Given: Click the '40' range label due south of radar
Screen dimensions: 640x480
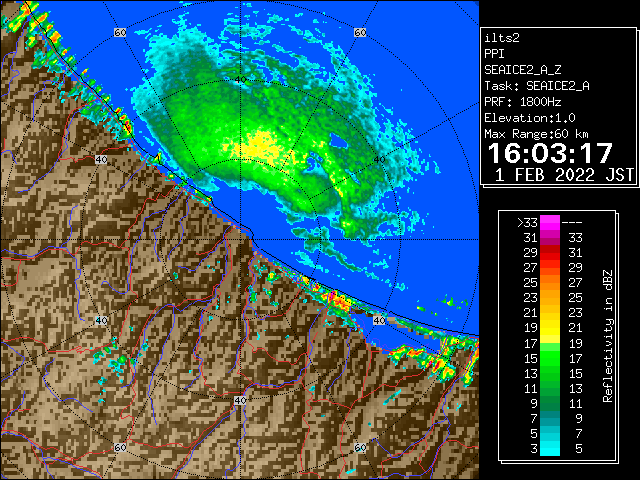Looking at the screenshot, I should [240, 400].
